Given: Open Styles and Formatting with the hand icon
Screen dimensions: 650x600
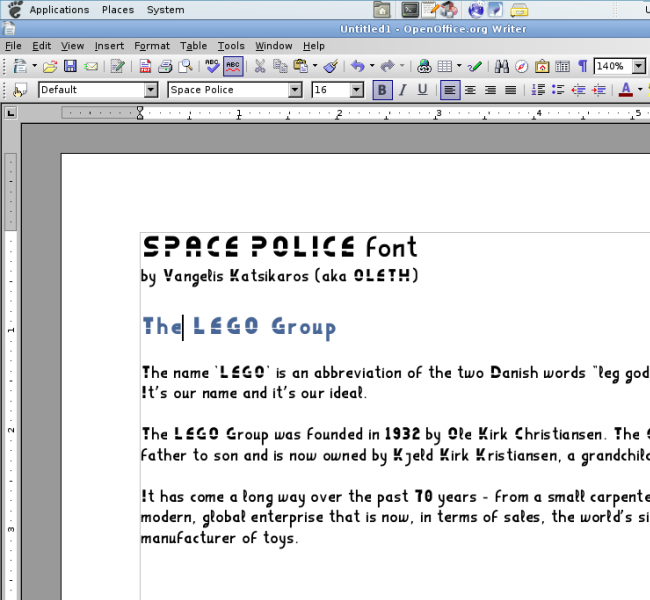Looking at the screenshot, I should (19, 90).
